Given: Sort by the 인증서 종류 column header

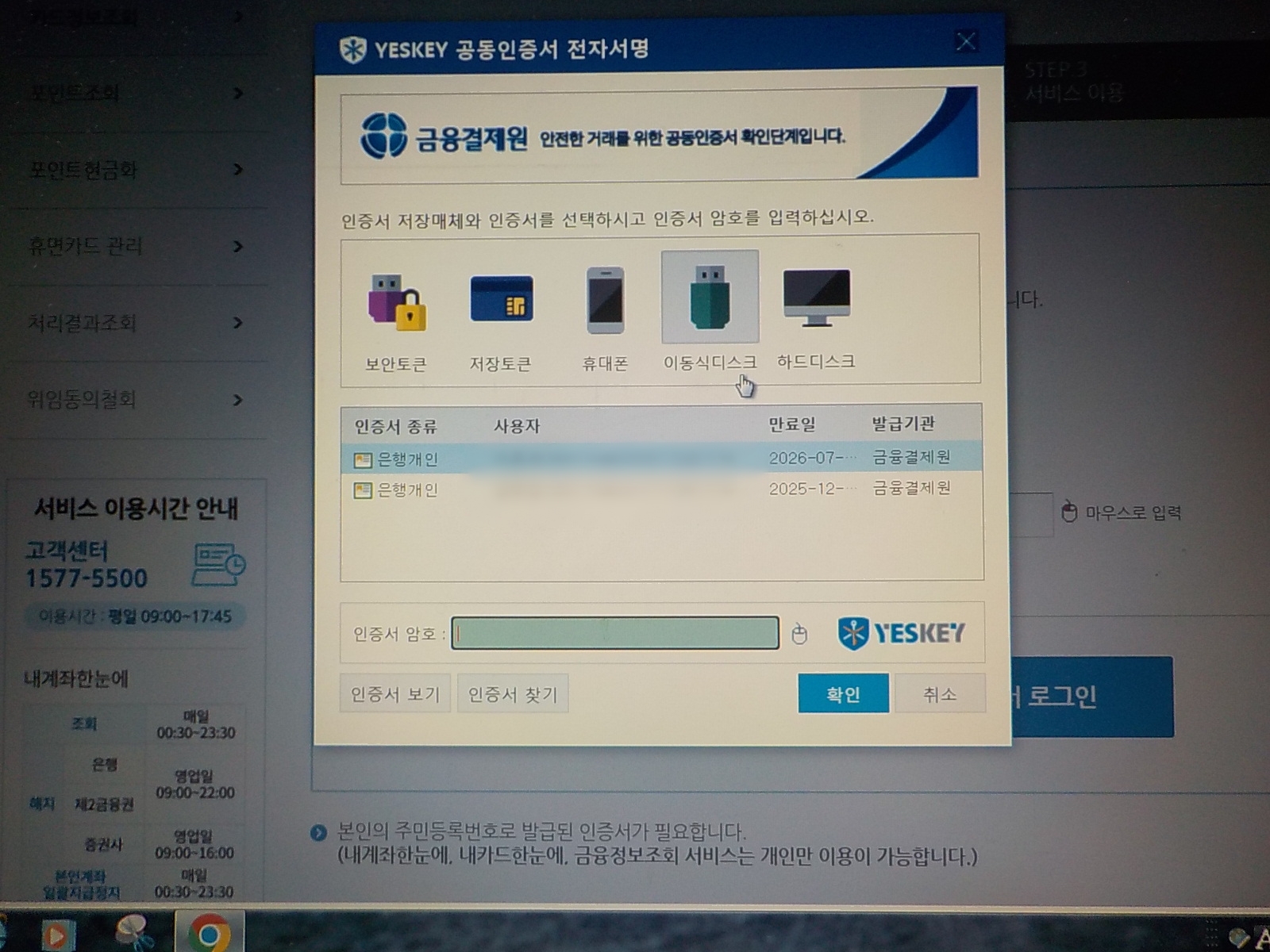Looking at the screenshot, I should click(x=395, y=427).
